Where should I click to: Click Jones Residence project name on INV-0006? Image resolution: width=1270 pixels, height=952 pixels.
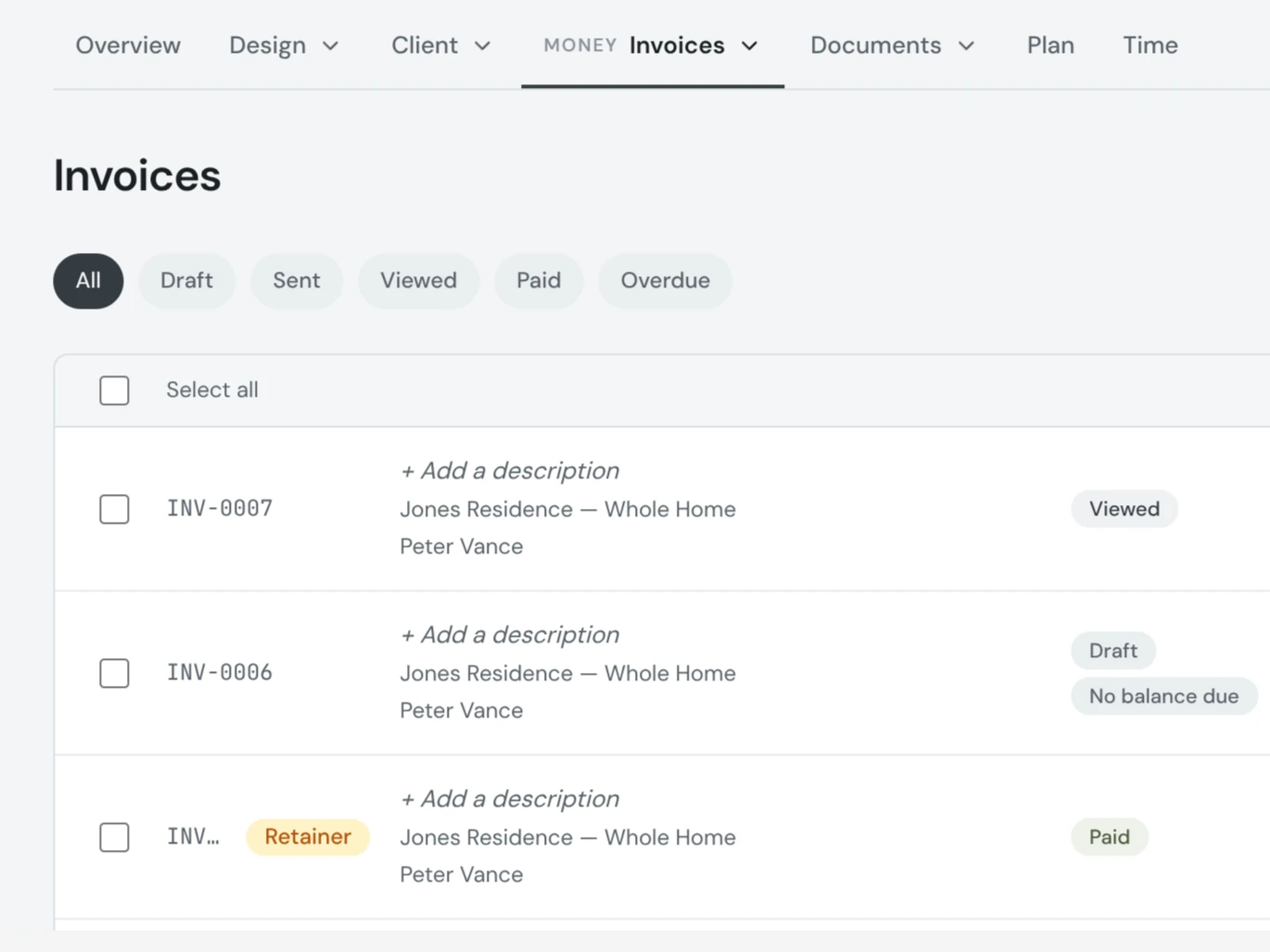coord(568,674)
